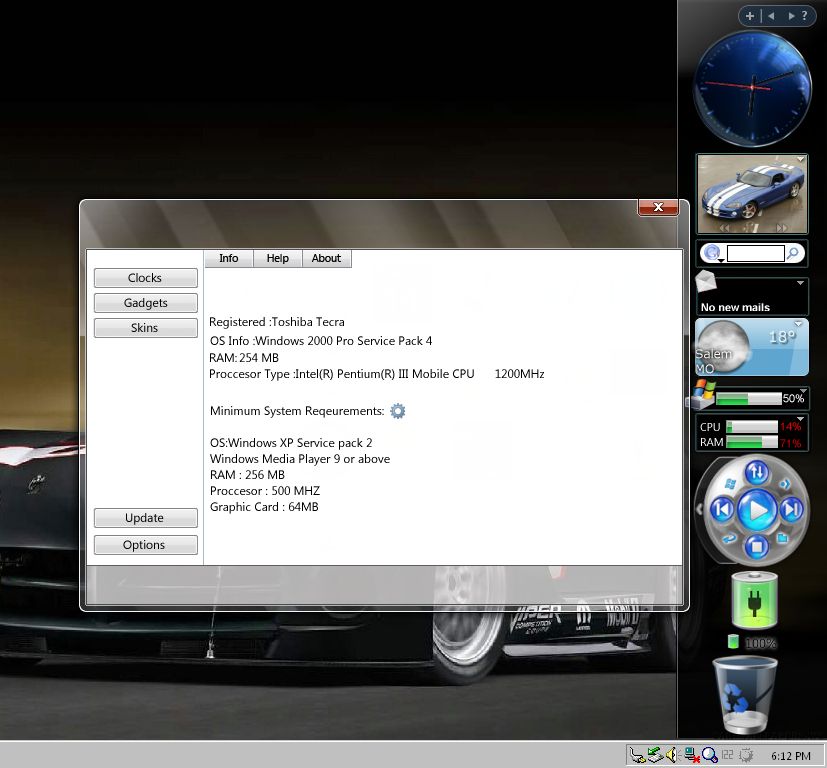Switch to the About tab
This screenshot has width=827, height=768.
(x=326, y=258)
